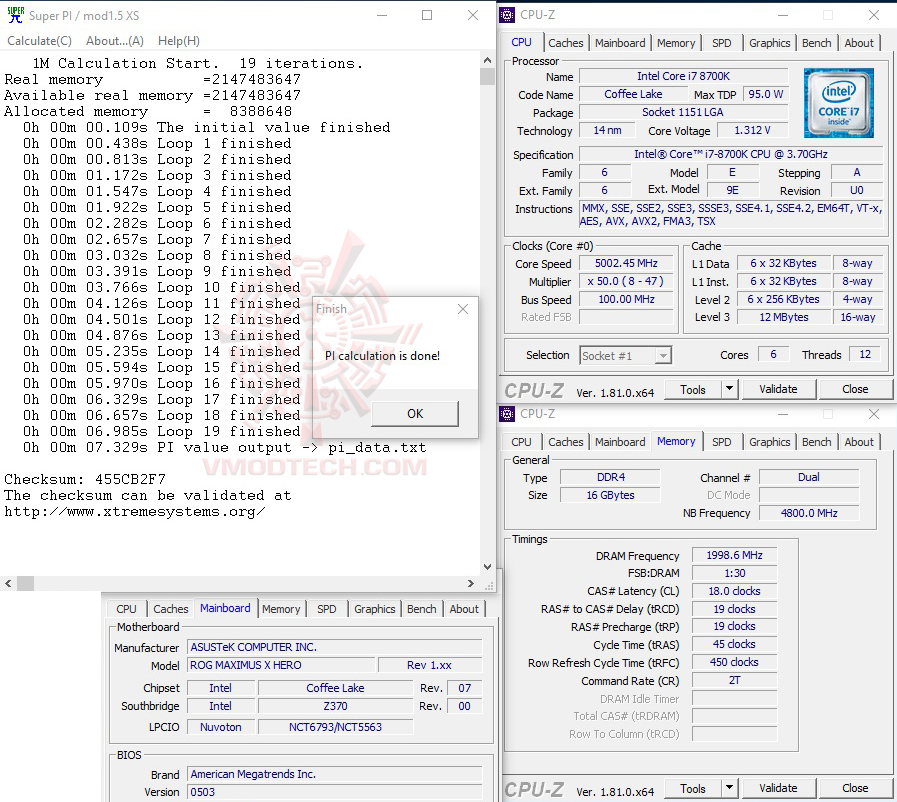Click the NB Frequency 4800.0 MHz value
The image size is (897, 802).
pyautogui.click(x=809, y=513)
